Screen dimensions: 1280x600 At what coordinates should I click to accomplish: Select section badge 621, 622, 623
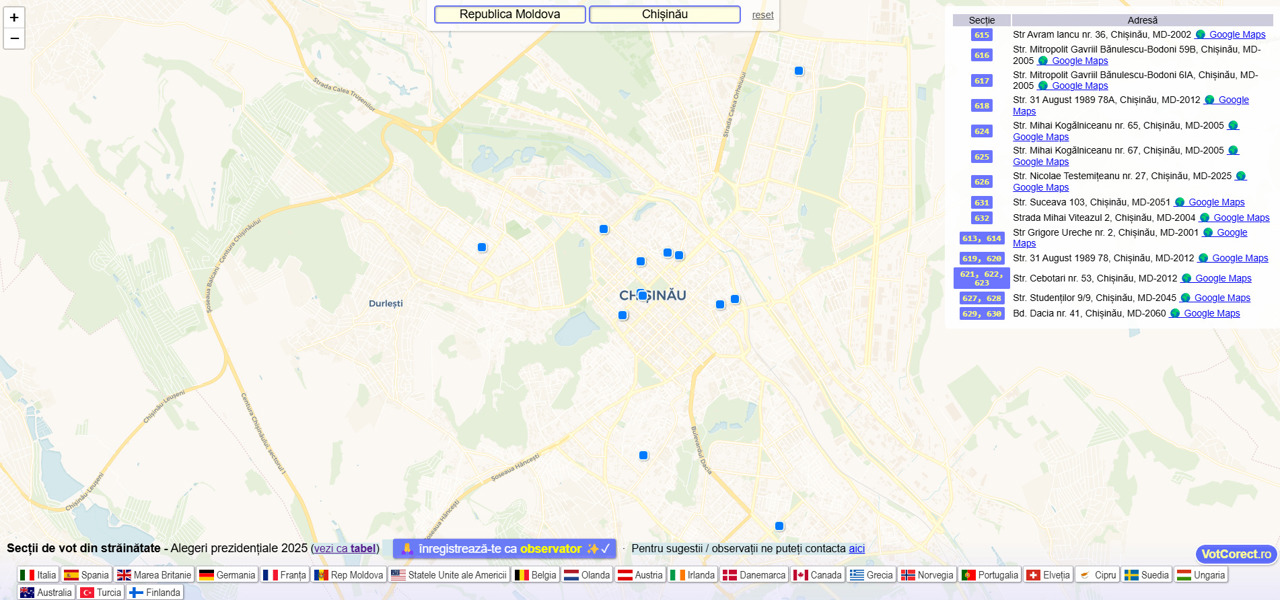click(x=982, y=278)
